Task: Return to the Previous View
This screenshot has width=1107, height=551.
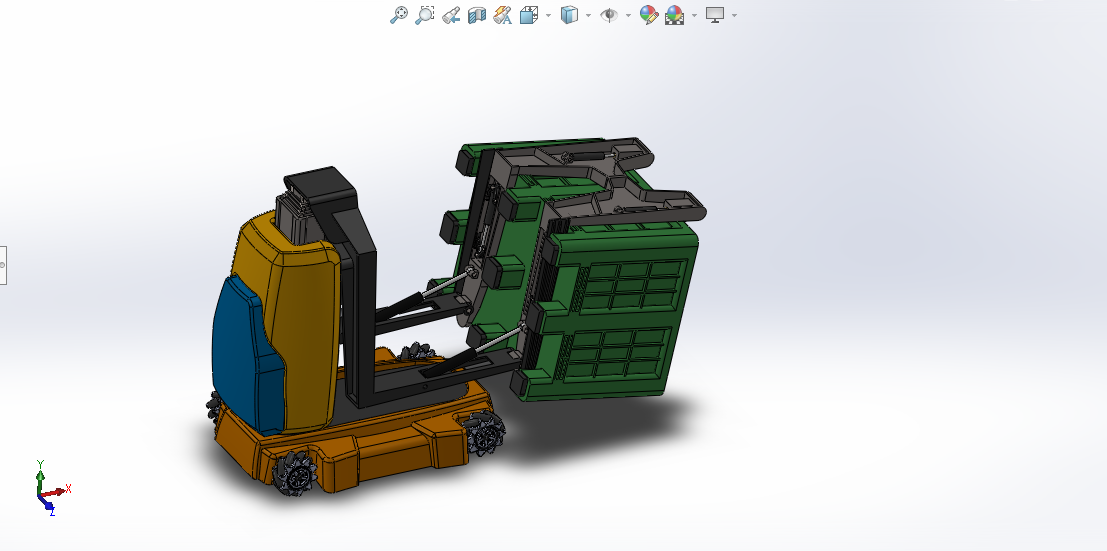Action: pos(451,15)
